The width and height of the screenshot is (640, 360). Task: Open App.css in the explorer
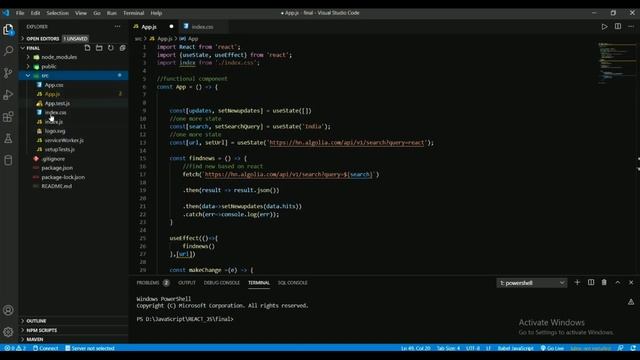[x=54, y=85]
